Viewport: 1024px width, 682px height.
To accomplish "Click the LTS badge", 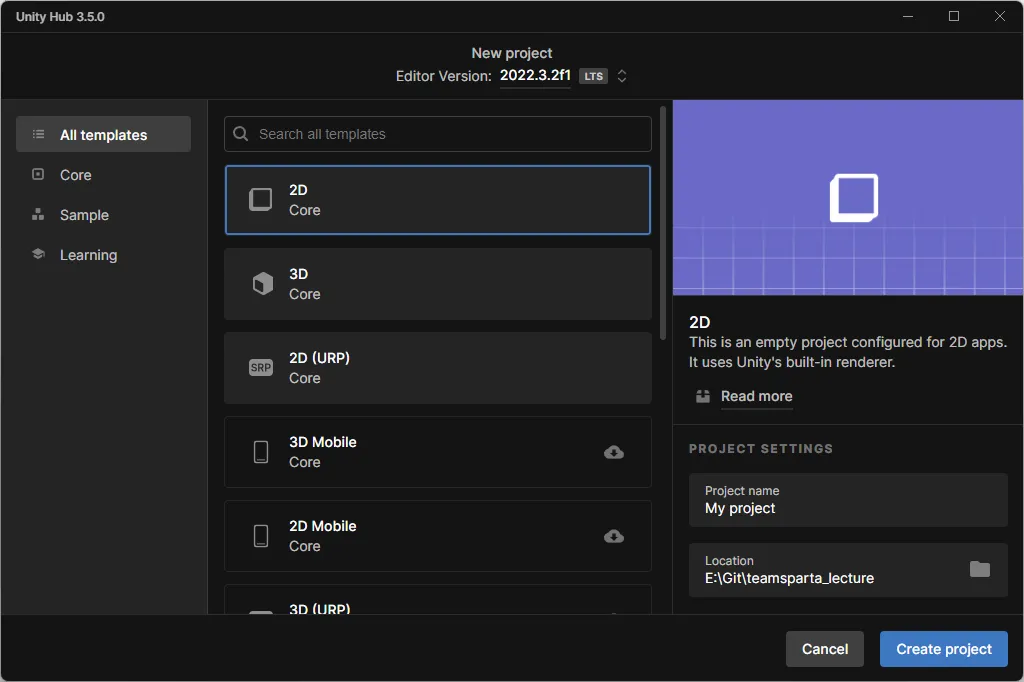I will click(x=593, y=76).
